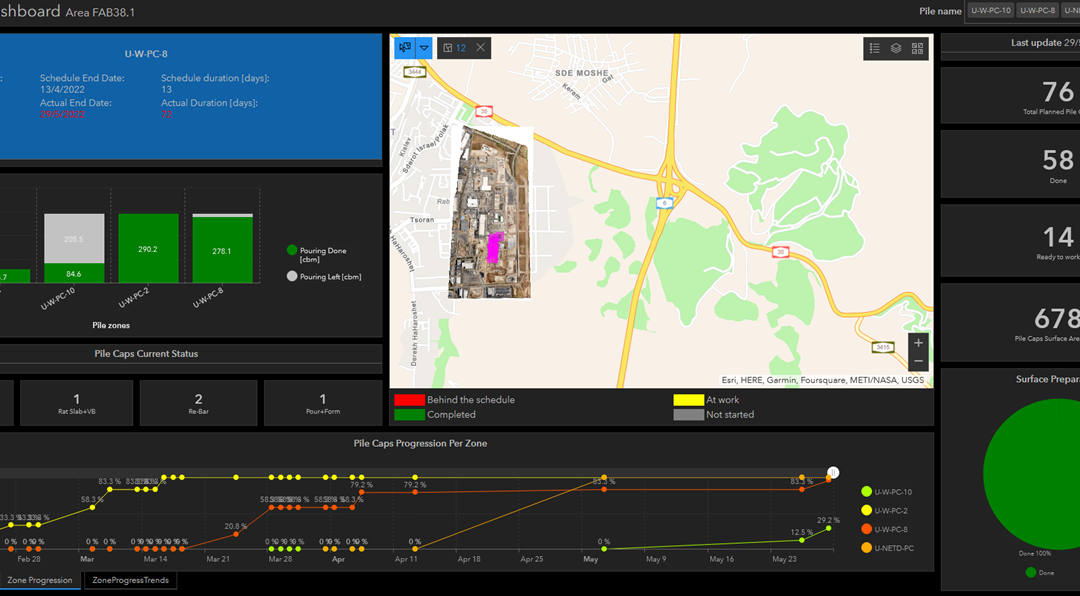Click the yellow At work legend swatch
This screenshot has height=596, width=1080.
[688, 400]
